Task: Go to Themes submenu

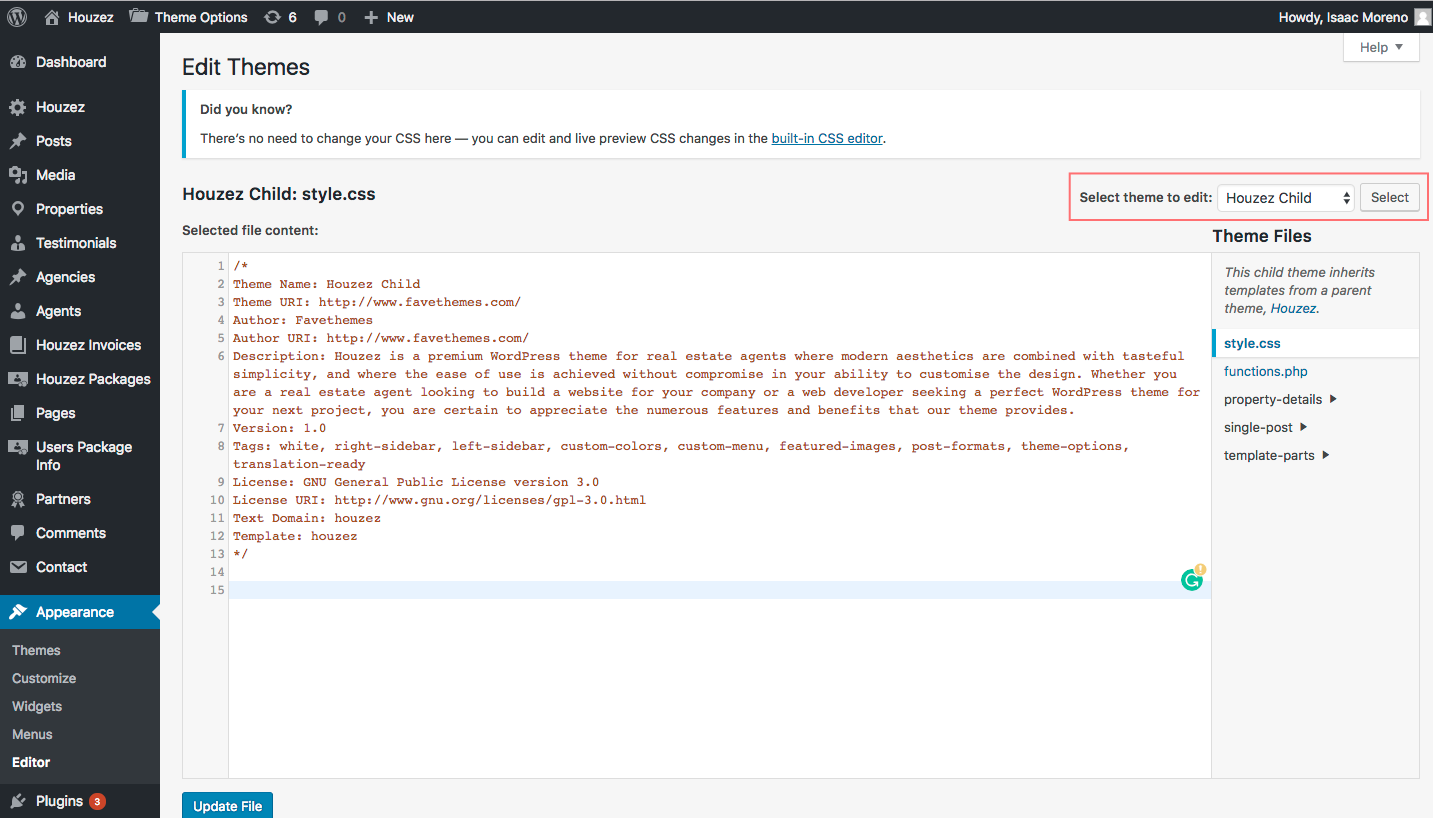Action: (36, 650)
